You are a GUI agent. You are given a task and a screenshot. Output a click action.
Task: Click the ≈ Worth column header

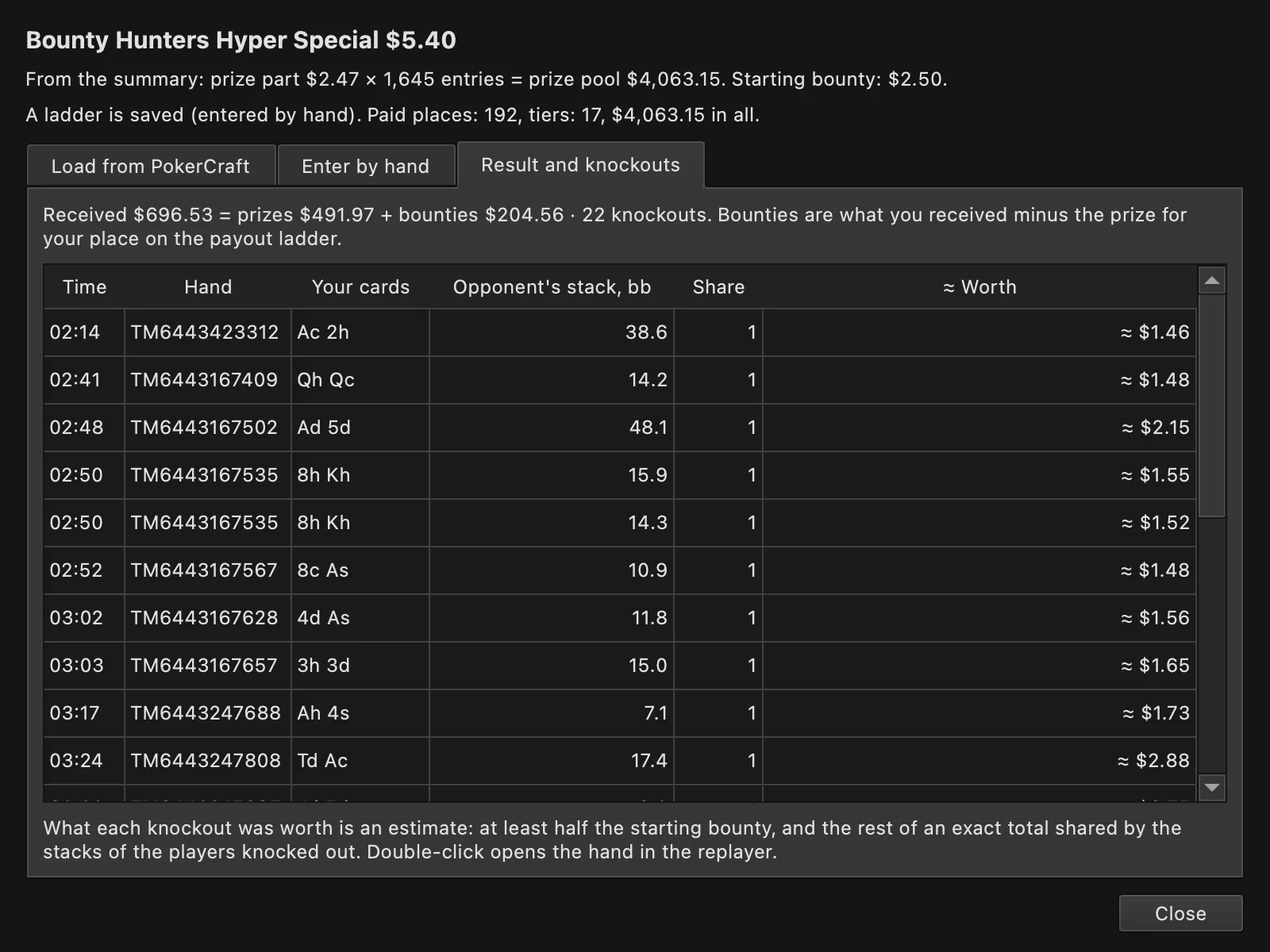pyautogui.click(x=979, y=287)
